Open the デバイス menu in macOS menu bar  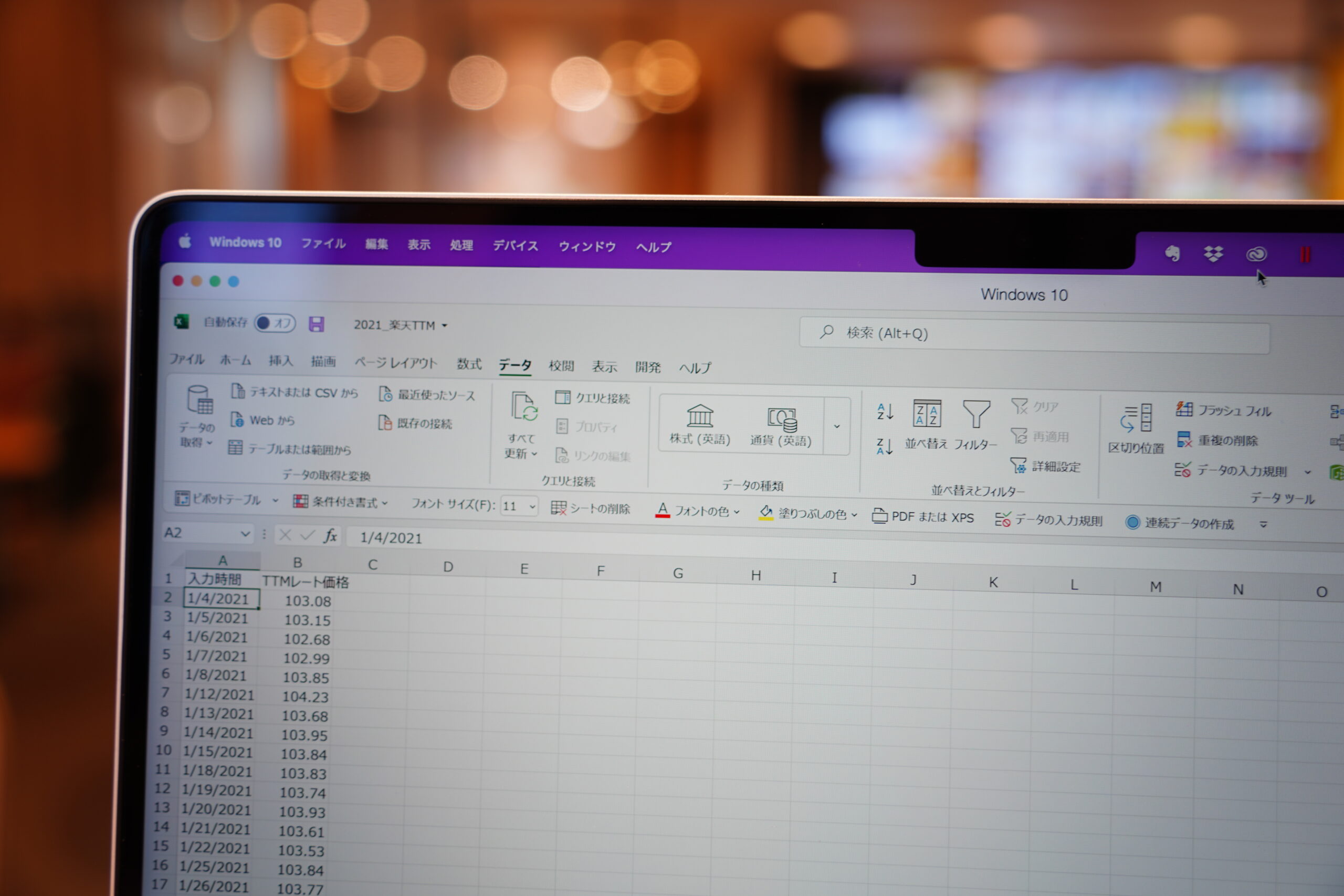516,246
